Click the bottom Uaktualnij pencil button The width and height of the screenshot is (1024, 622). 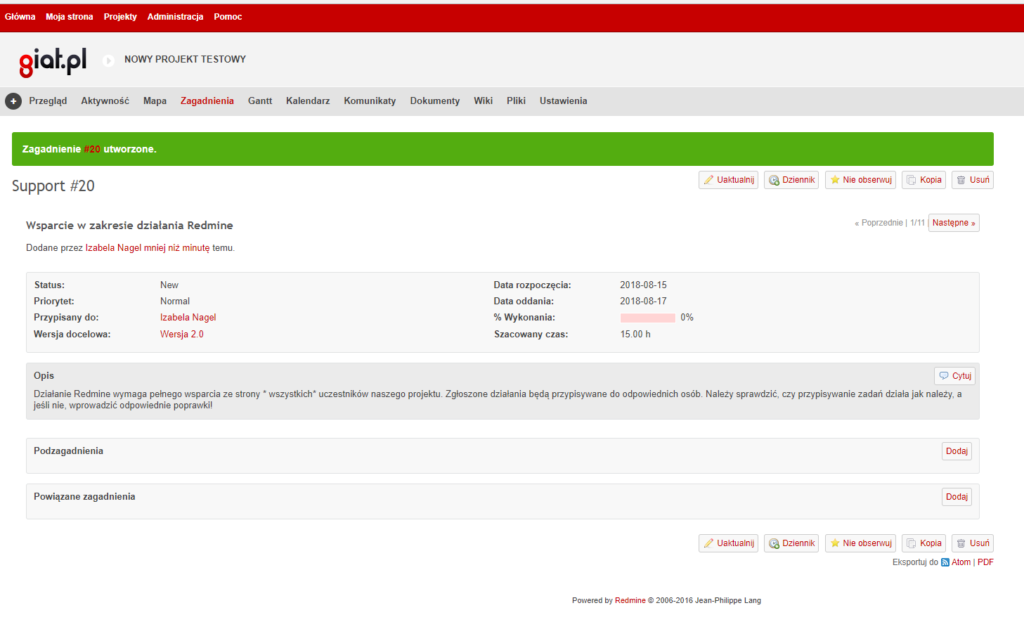728,543
